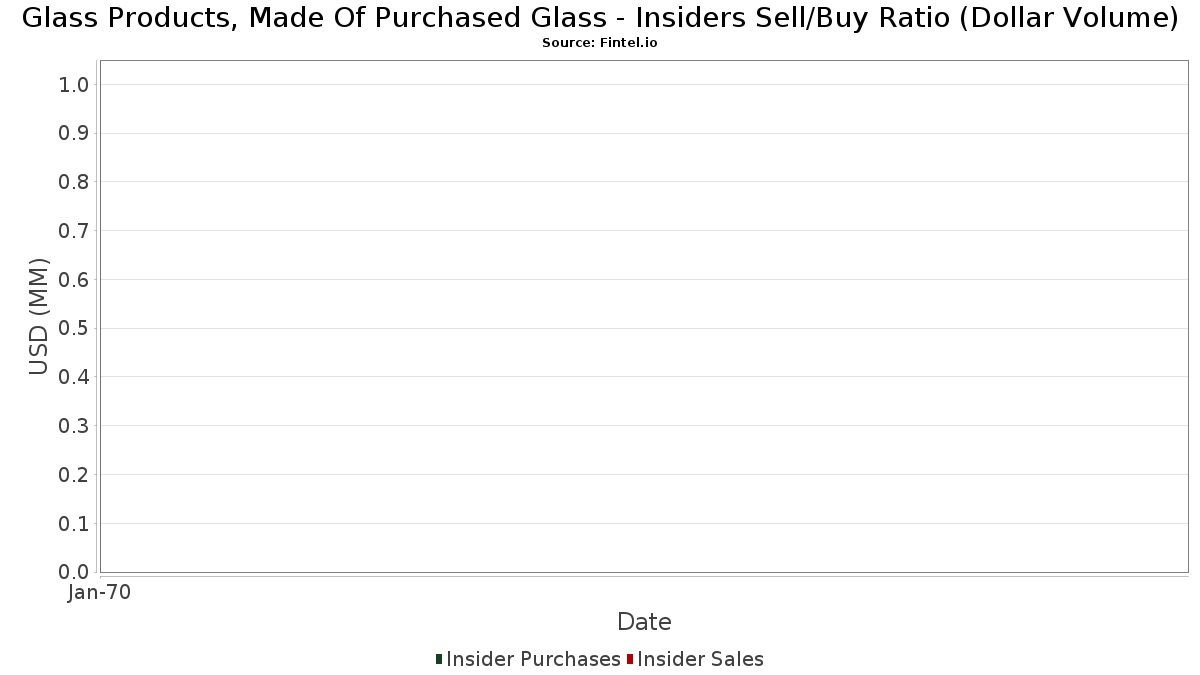Click the 0.1 y-axis tick label
Screen dimensions: 1200x675
click(x=75, y=524)
